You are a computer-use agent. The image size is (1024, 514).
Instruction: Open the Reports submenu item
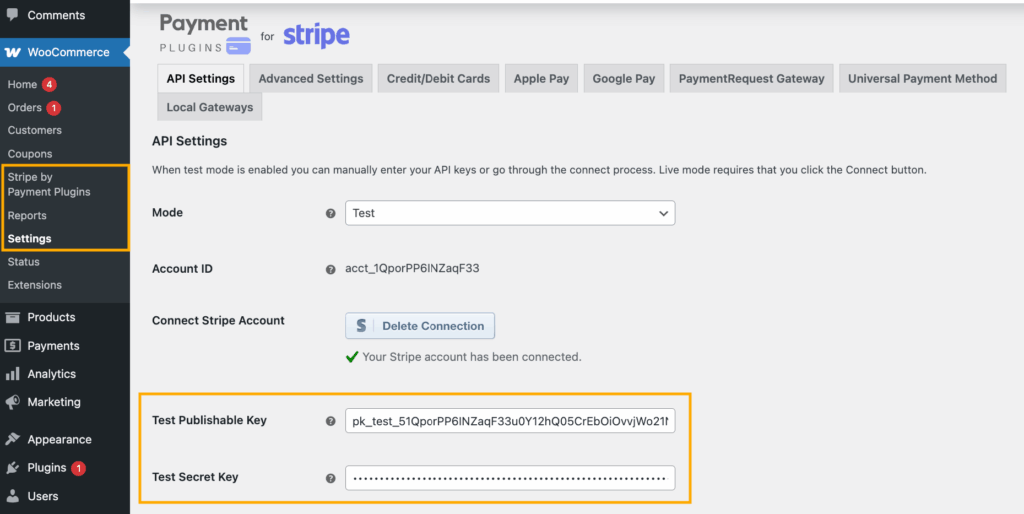(x=27, y=216)
